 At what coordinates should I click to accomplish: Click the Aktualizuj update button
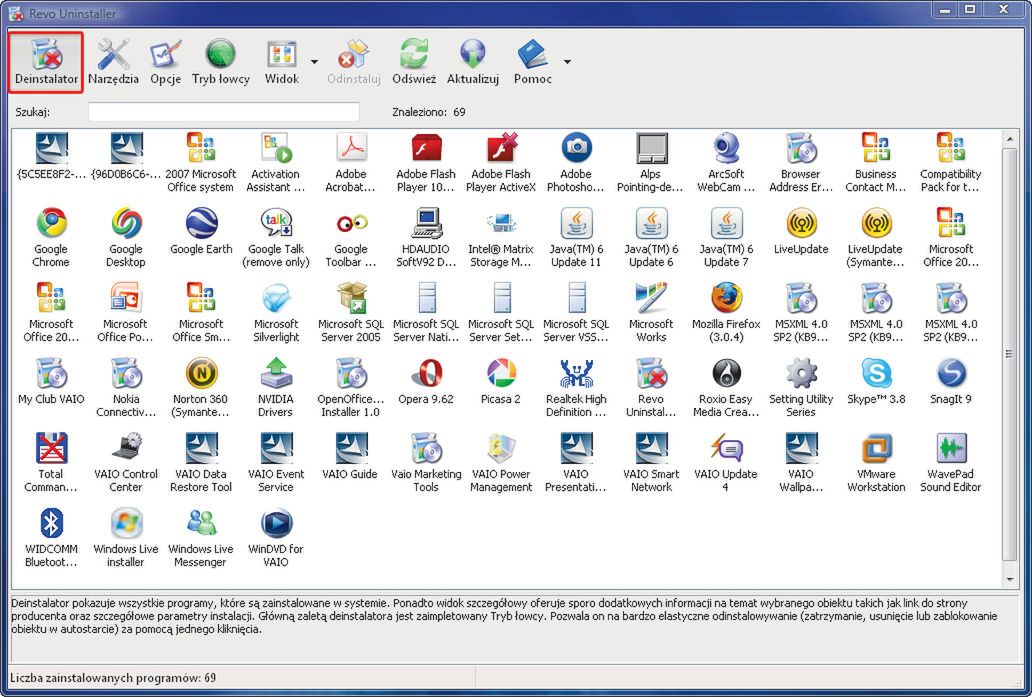pyautogui.click(x=472, y=61)
